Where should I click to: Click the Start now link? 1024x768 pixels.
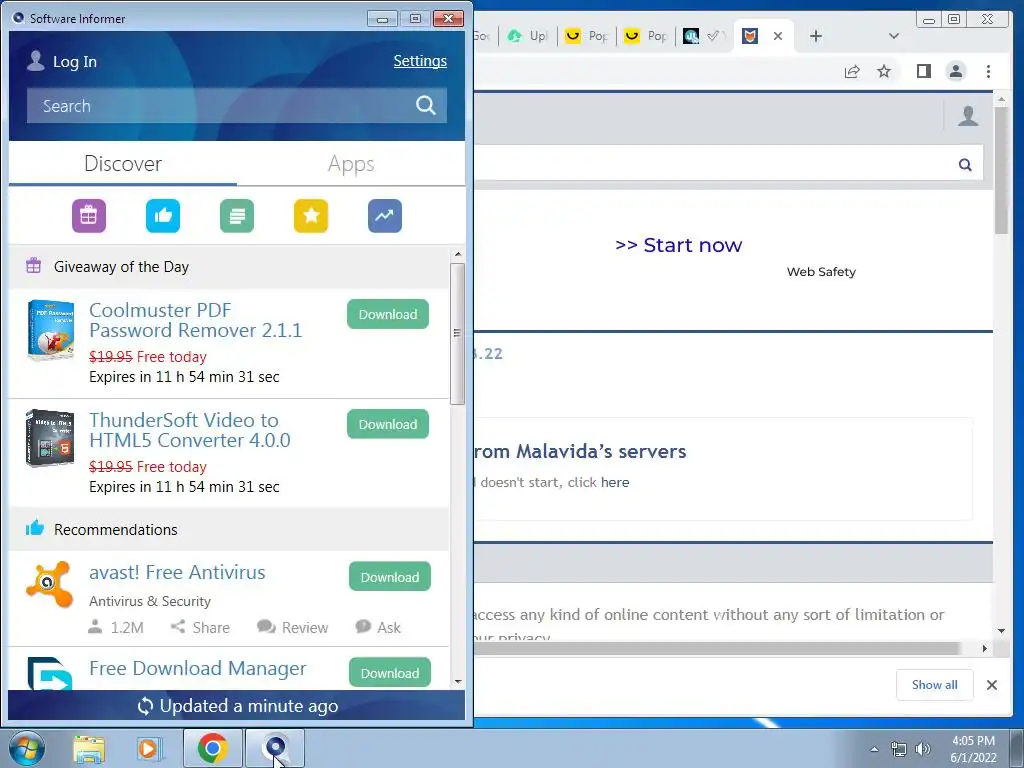(x=679, y=245)
